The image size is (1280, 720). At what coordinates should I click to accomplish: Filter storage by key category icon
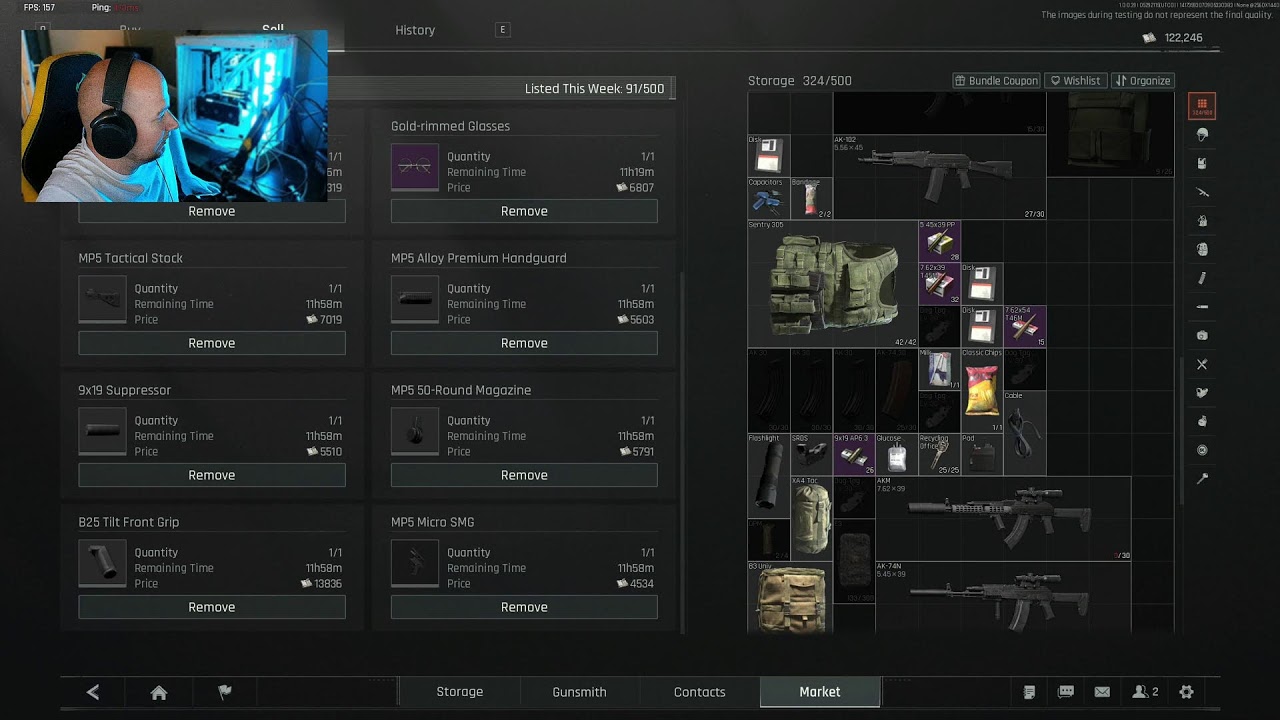pyautogui.click(x=1202, y=479)
